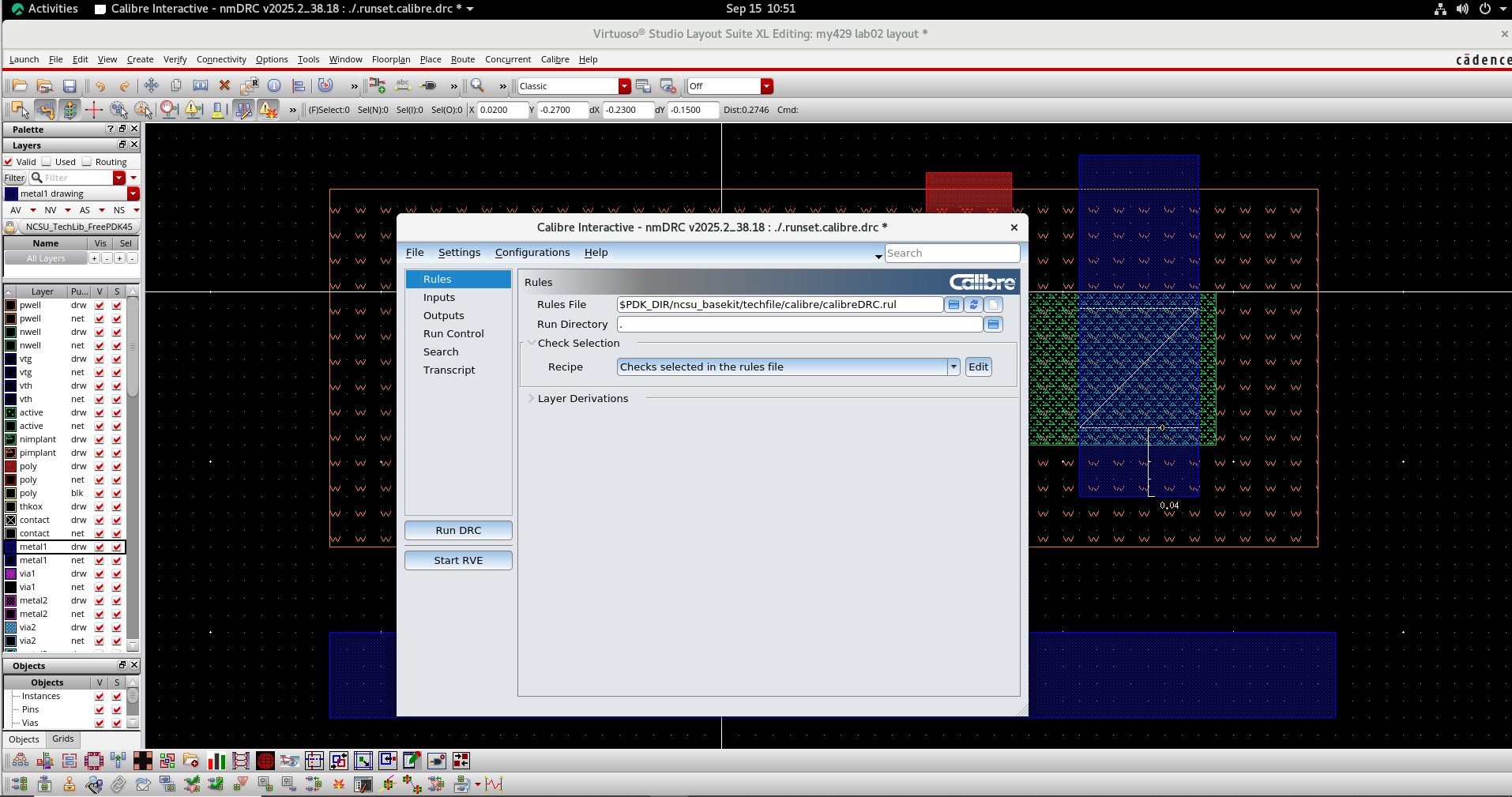This screenshot has width=1512, height=797.
Task: Click the Redo arrow icon
Action: (124, 86)
